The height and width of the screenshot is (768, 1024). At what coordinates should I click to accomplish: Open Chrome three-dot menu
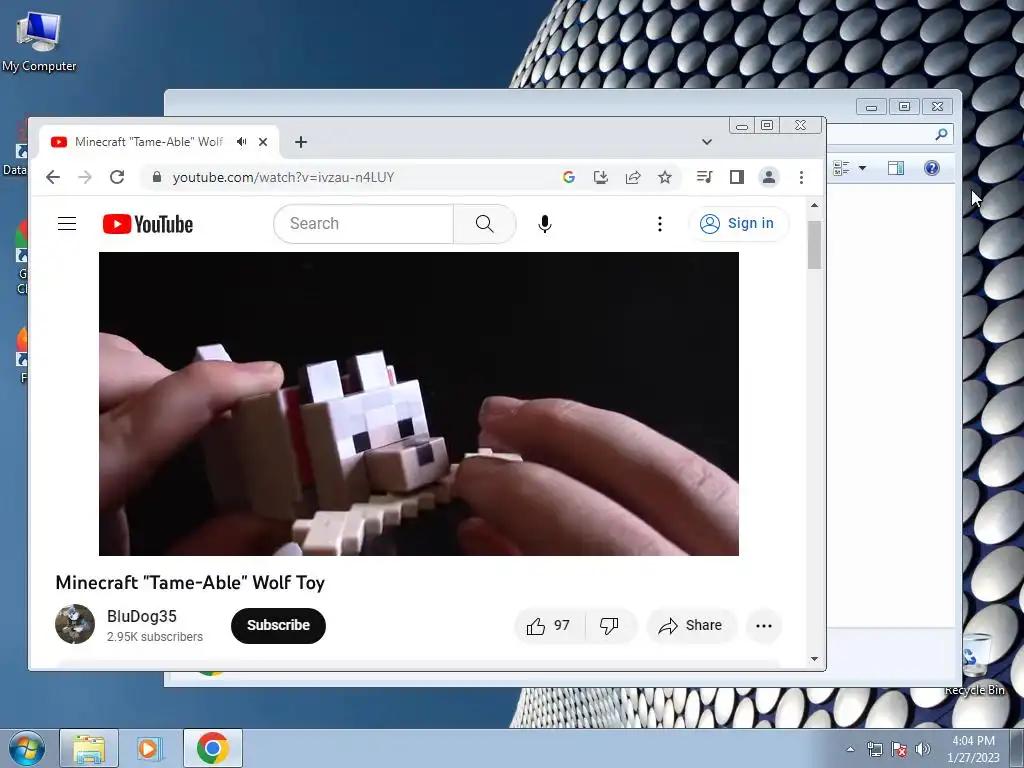pyautogui.click(x=801, y=177)
